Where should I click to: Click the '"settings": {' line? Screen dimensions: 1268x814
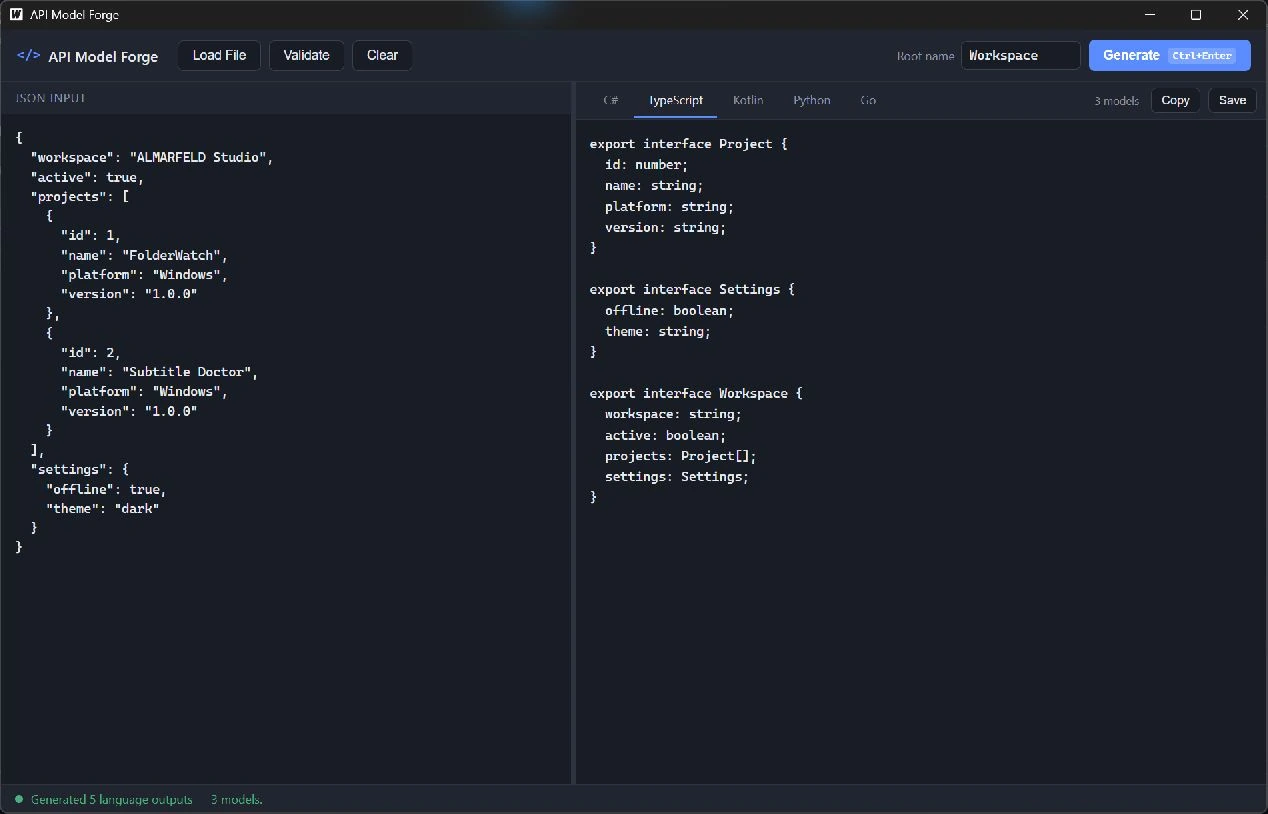point(80,469)
